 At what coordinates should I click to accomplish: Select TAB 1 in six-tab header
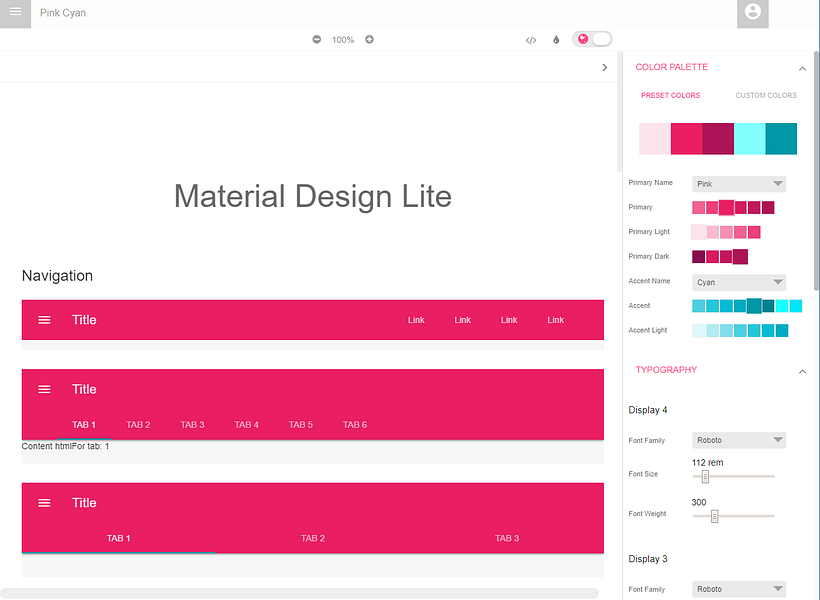coord(84,425)
